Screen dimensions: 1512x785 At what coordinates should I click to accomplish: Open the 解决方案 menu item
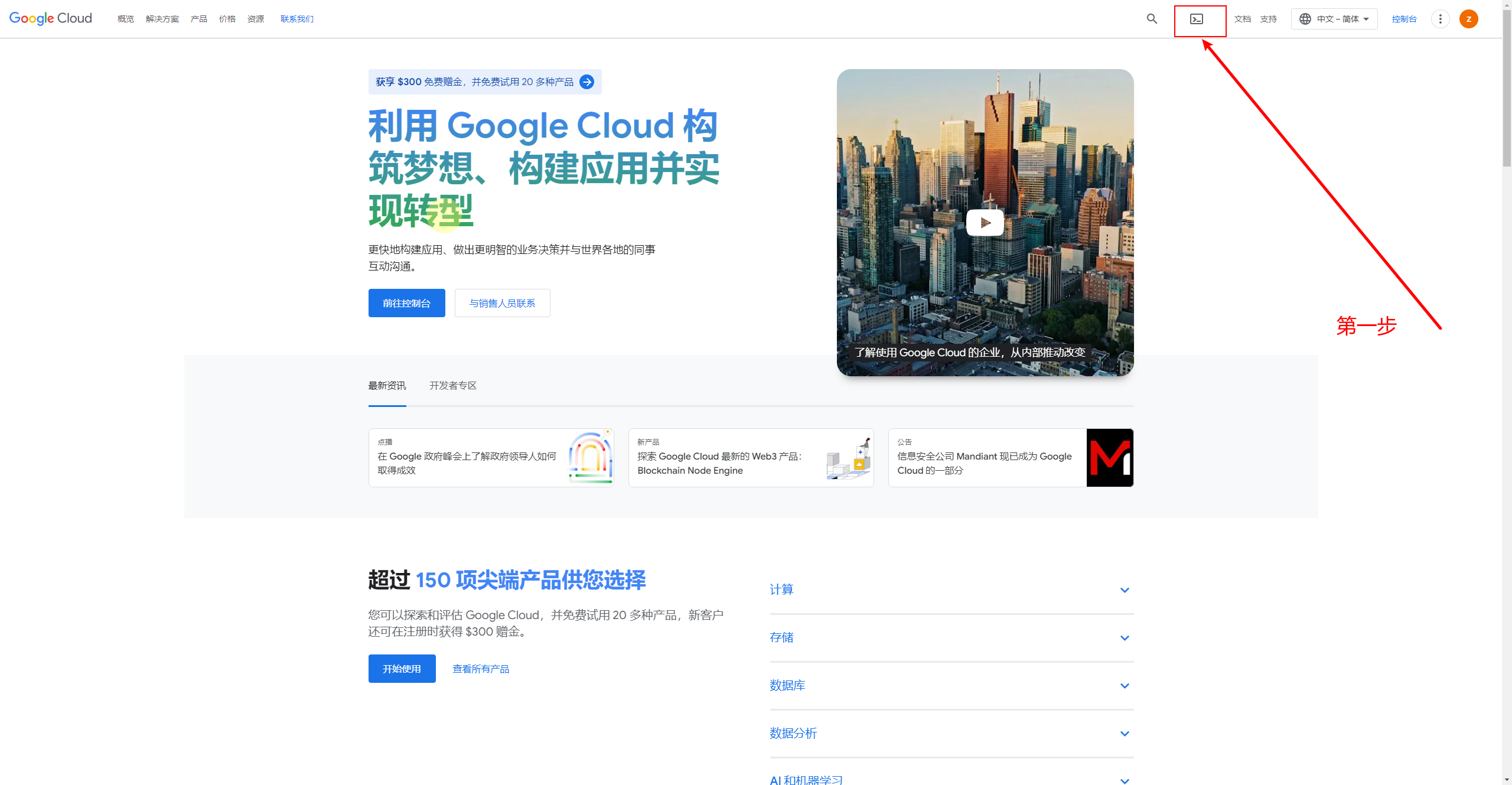coord(162,19)
